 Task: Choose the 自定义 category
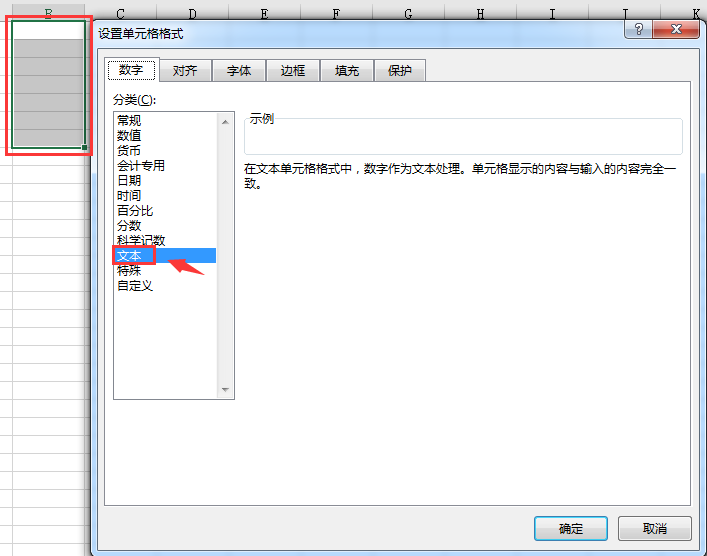coord(135,285)
